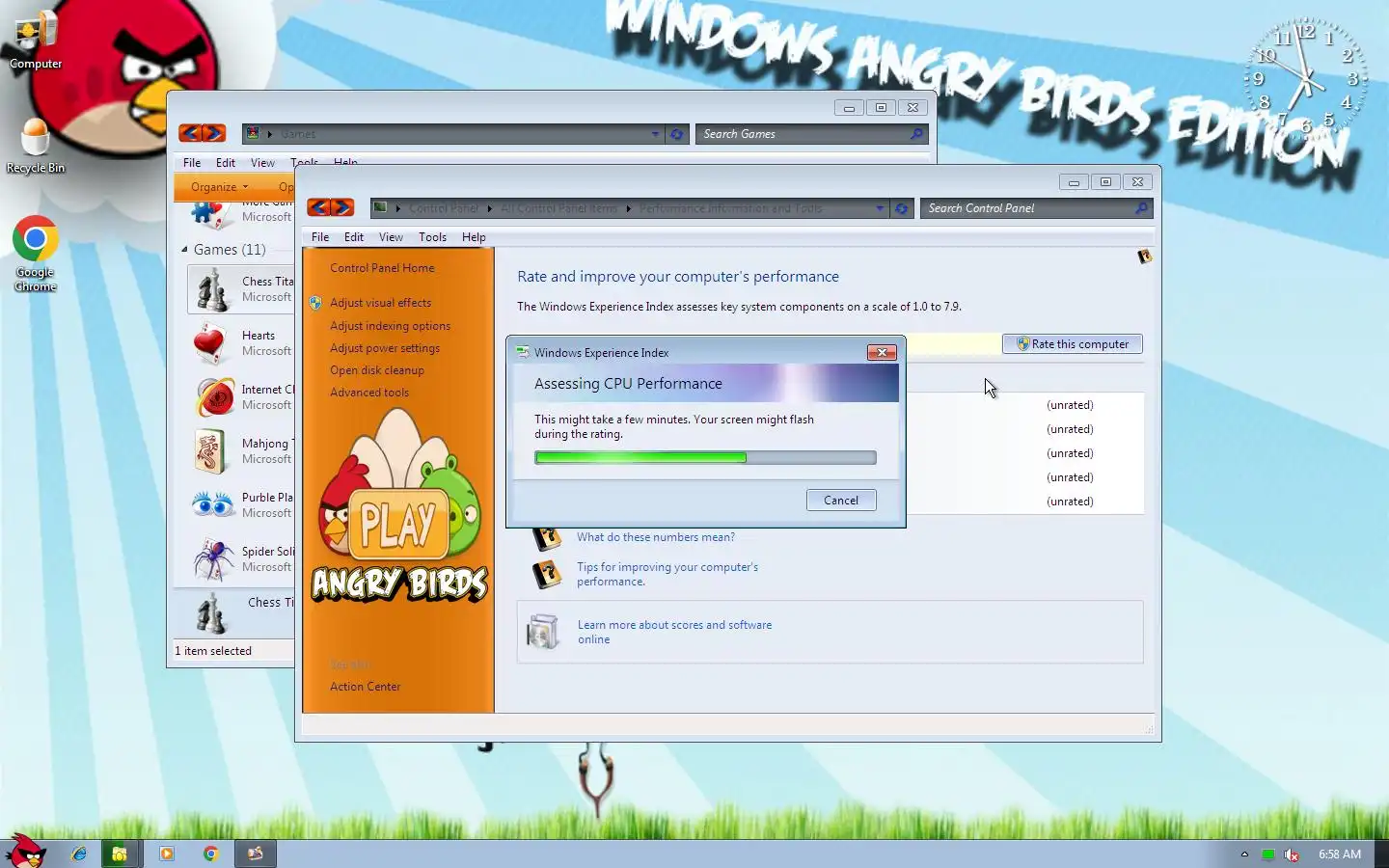1389x868 pixels.
Task: Open the media player taskbar icon
Action: click(166, 854)
